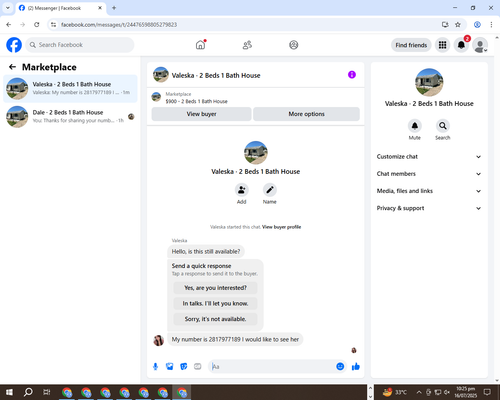Open site information icon in address bar
The height and width of the screenshot is (400, 500).
pos(53,24)
